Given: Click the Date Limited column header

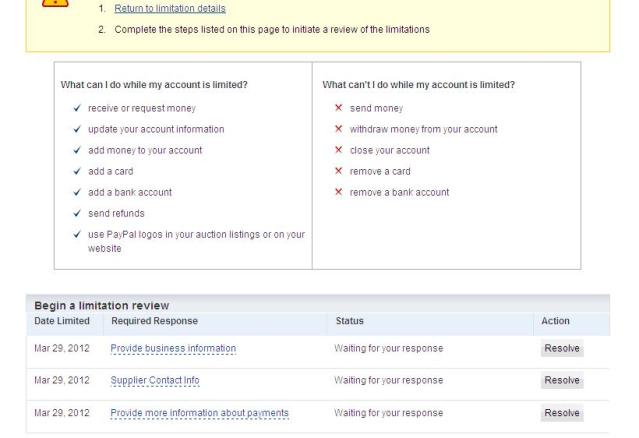Looking at the screenshot, I should point(62,321).
